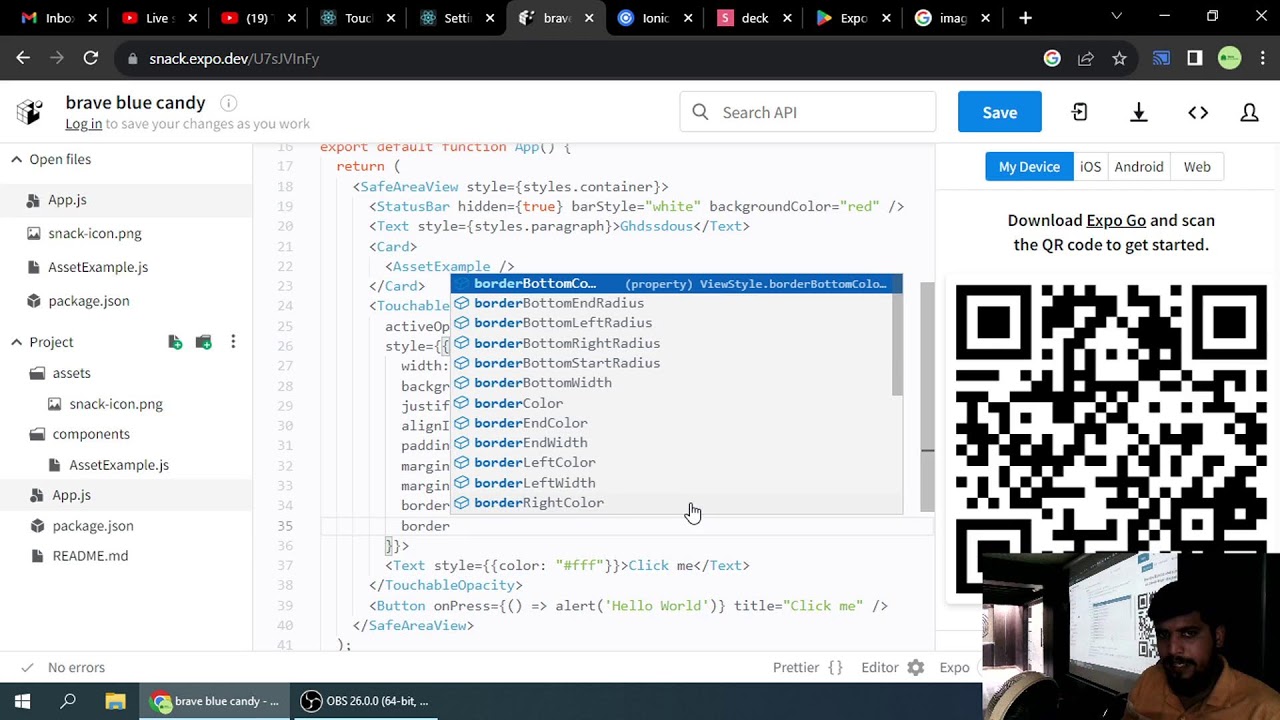Viewport: 1280px width, 720px height.
Task: Click the Google icon in address bar
Action: (x=1052, y=58)
